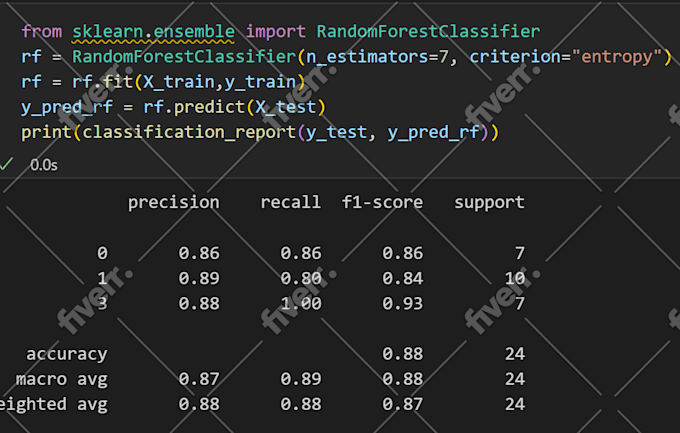Screen dimensions: 680x433
Task: Click the from keyword at code start
Action: (41, 31)
